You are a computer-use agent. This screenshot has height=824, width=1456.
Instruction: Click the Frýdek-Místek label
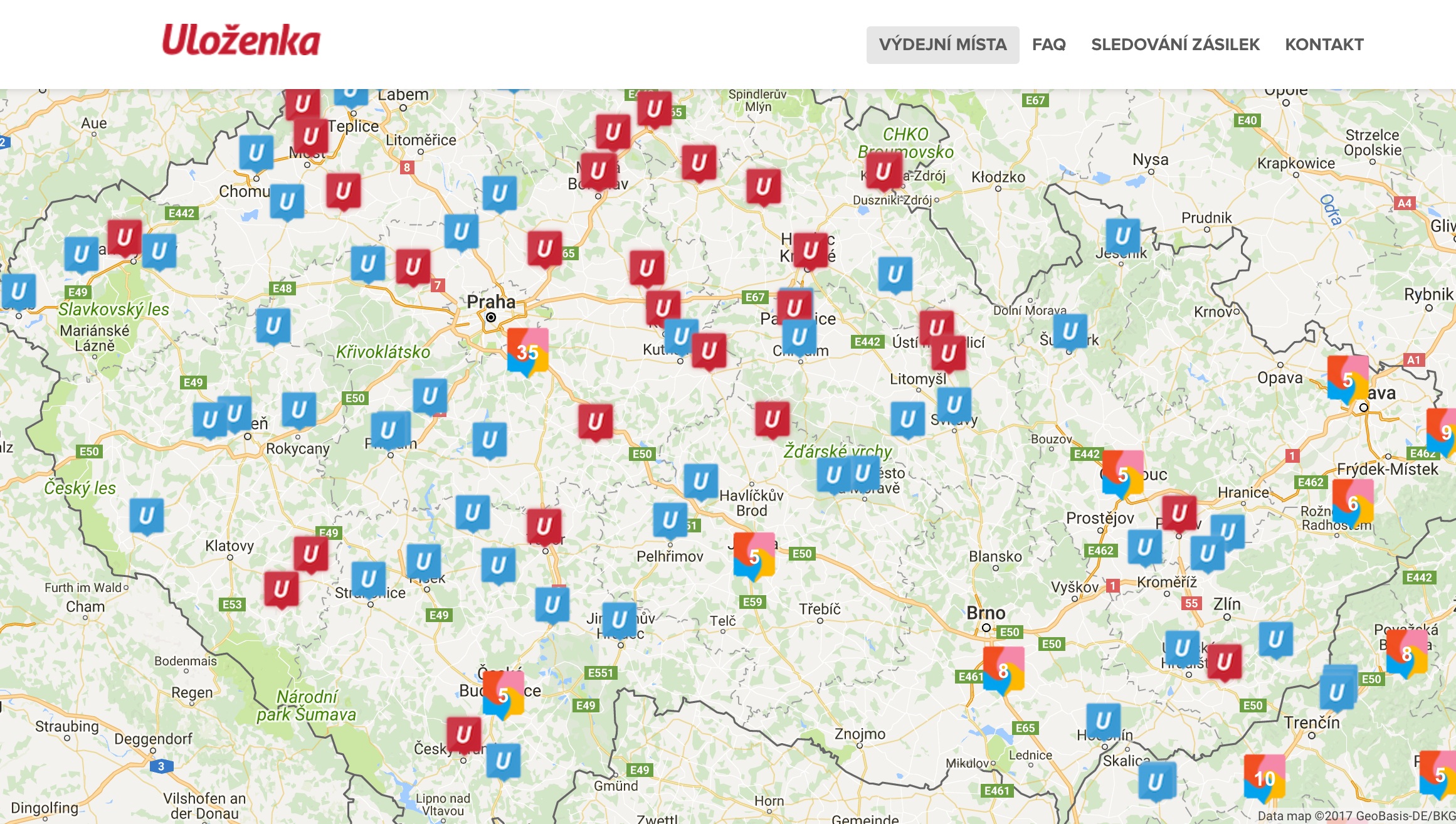click(x=1388, y=469)
